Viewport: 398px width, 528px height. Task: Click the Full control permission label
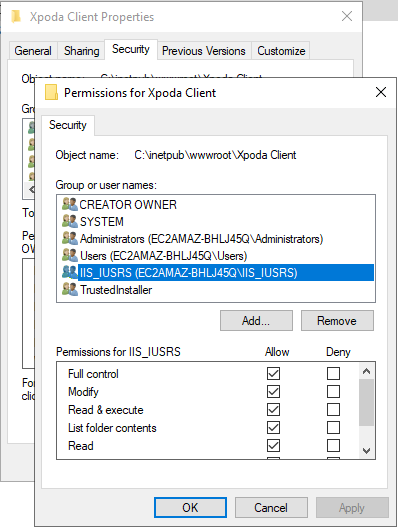click(93, 374)
